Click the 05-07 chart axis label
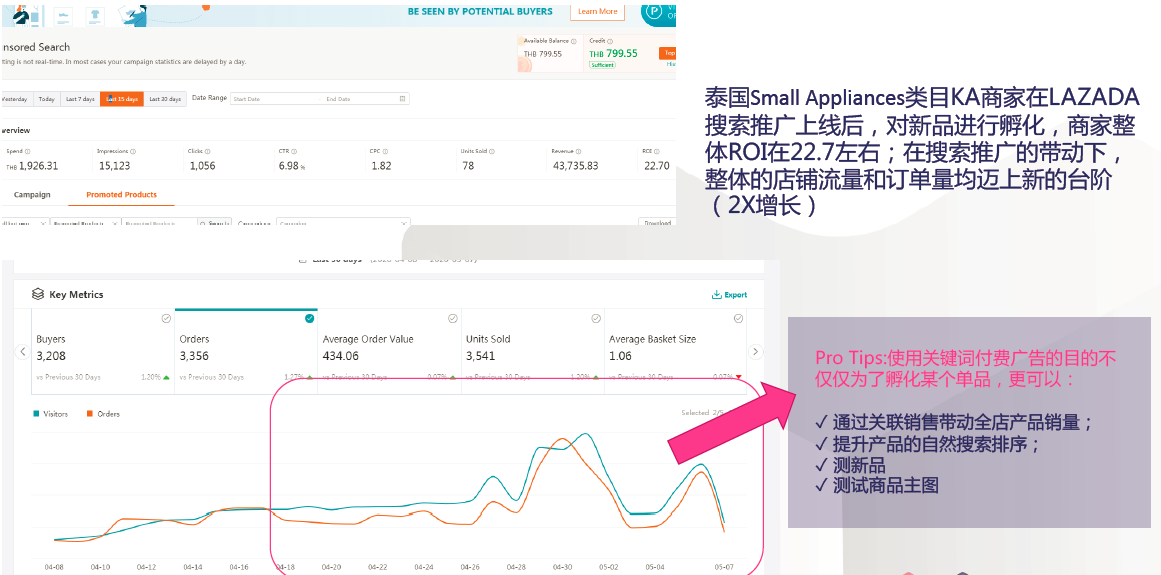Screen dimensions: 1161x575 [x=725, y=568]
